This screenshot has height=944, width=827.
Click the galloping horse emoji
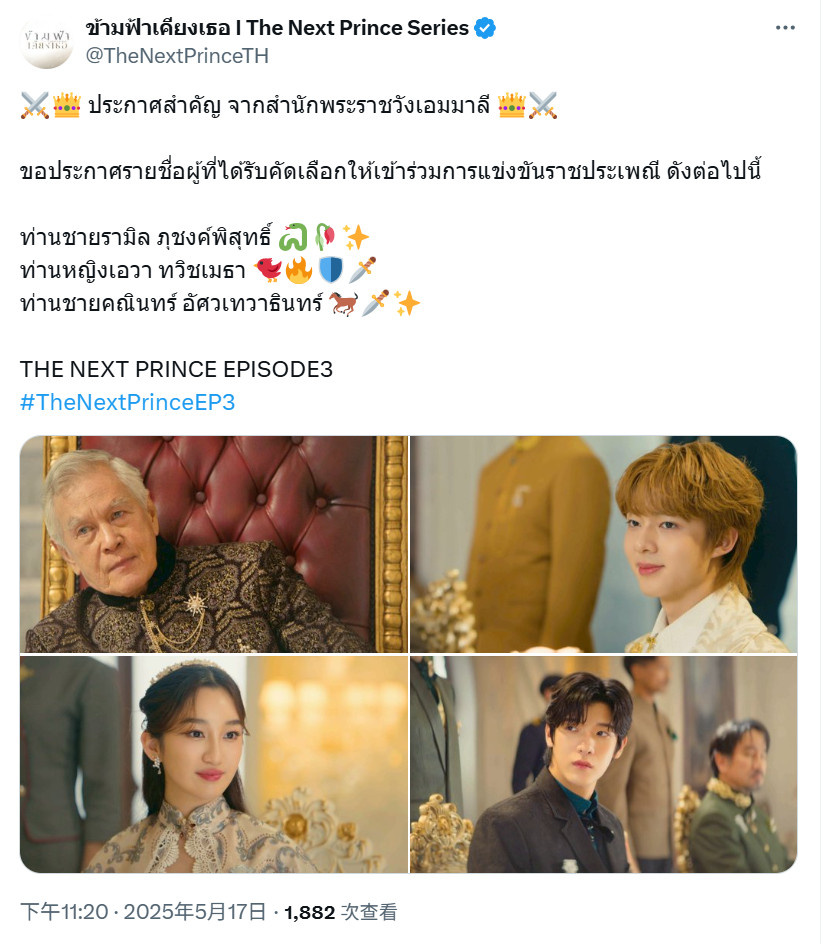click(344, 303)
